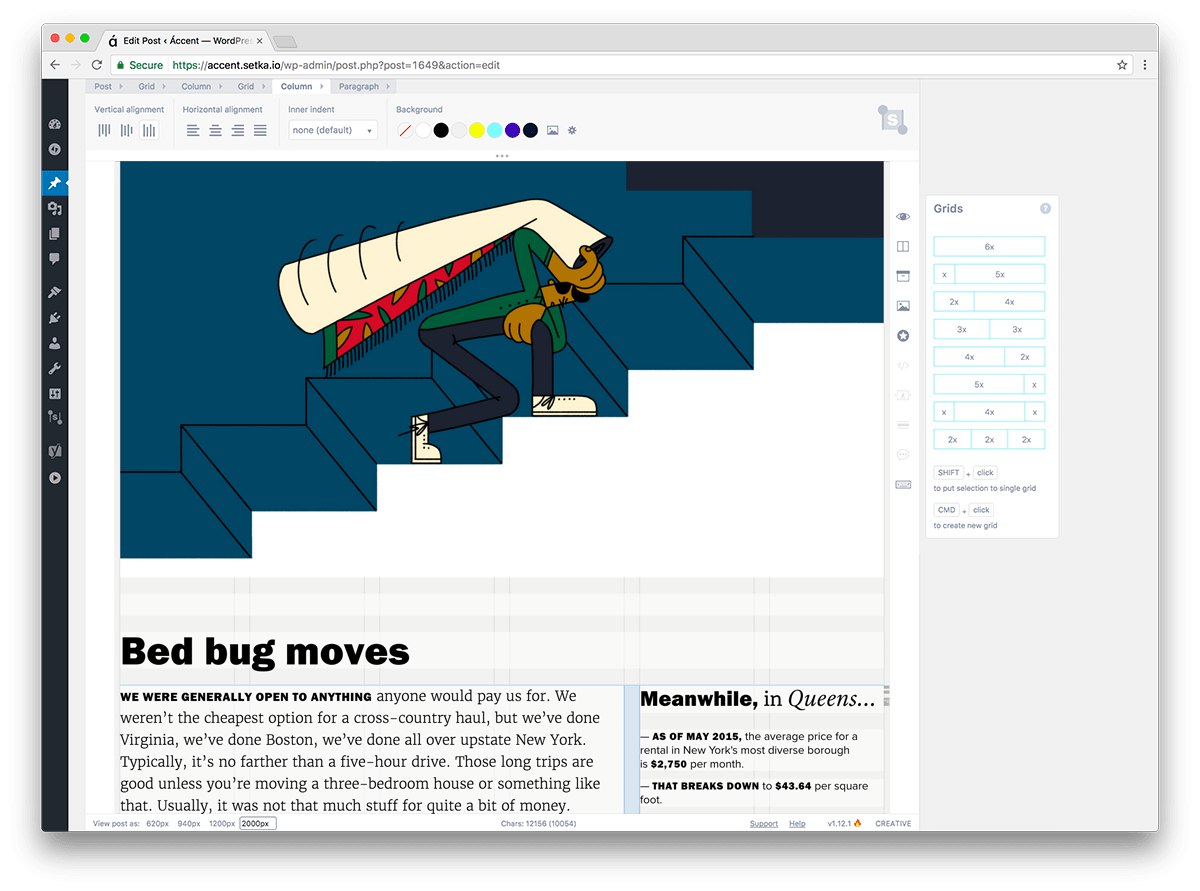Click the Grids panel help question icon
Screen dimensions: 1200x891
1045,209
